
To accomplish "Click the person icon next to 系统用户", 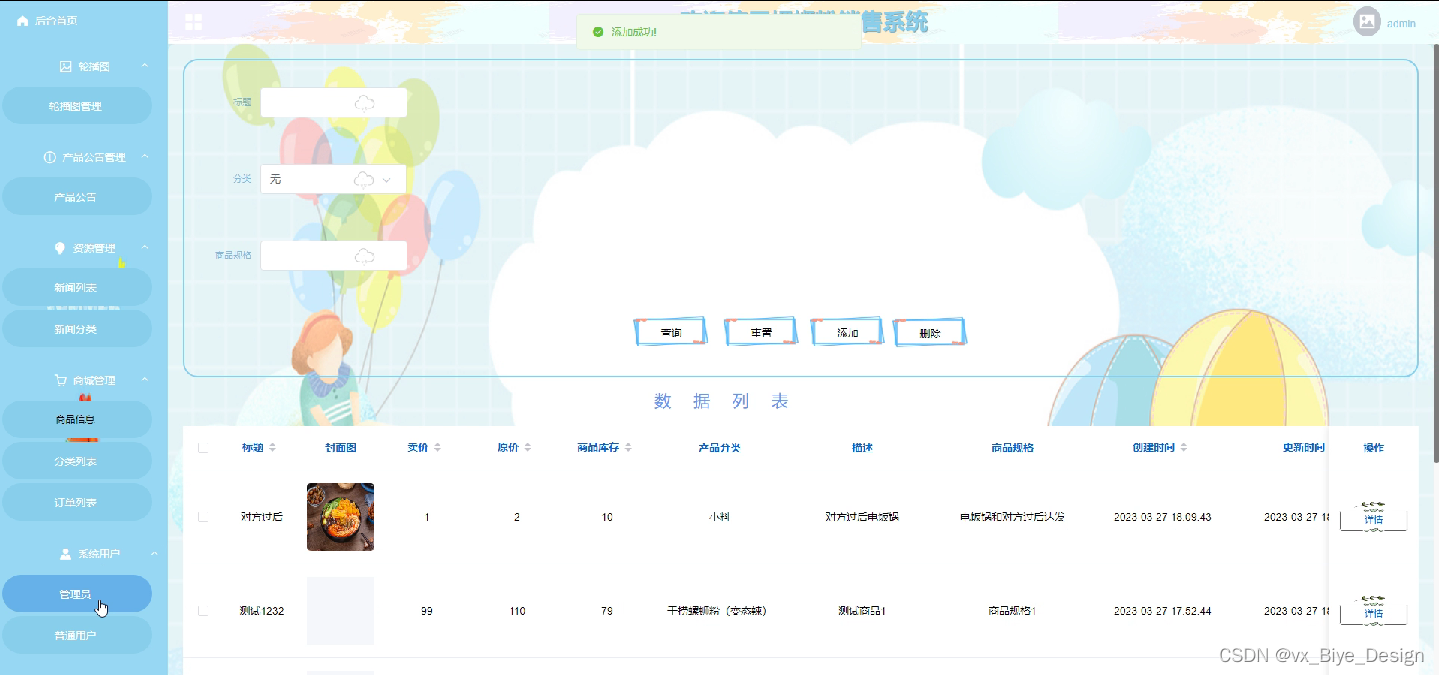I will coord(66,553).
